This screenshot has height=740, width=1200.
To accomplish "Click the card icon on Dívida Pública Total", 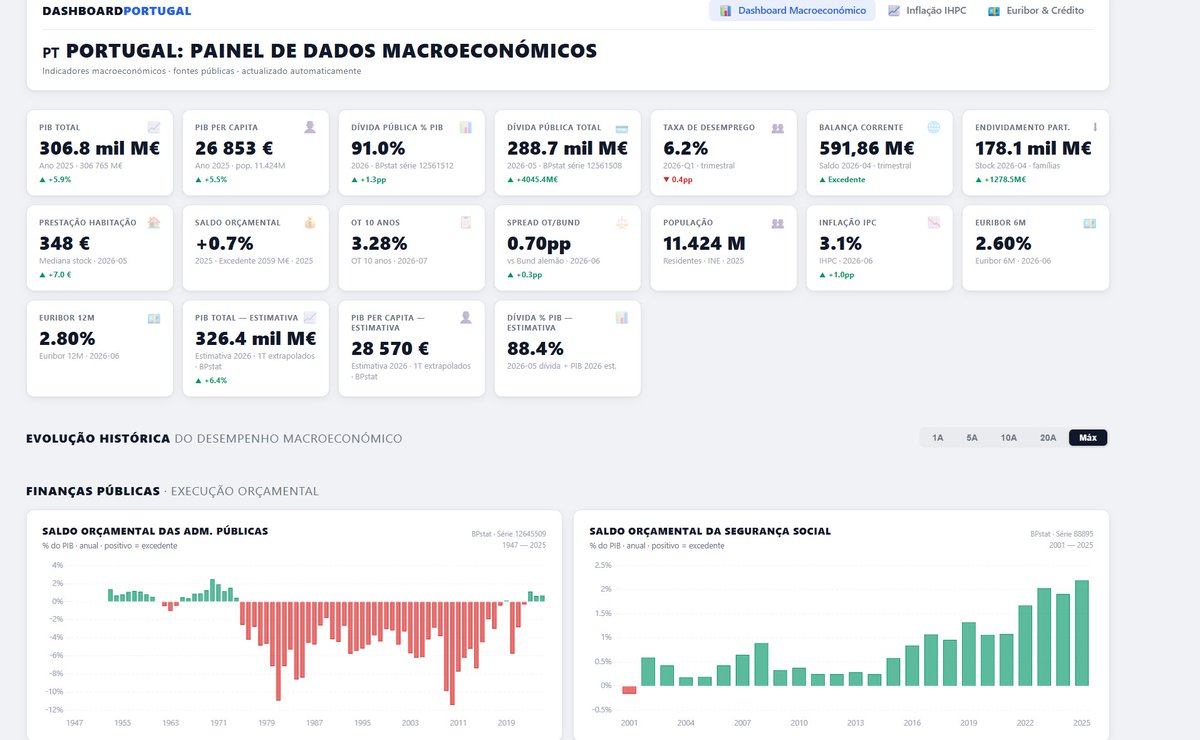I will click(x=621, y=127).
